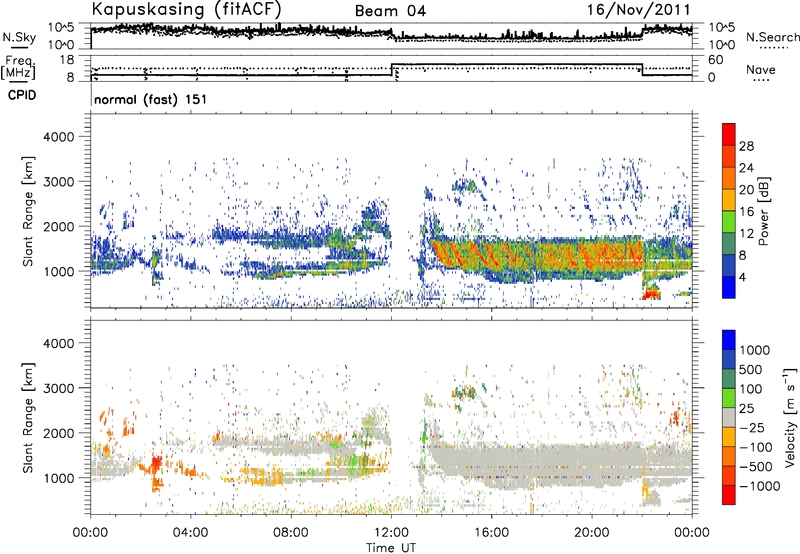Click the 12 tick on Power scale
The image size is (800, 554).
(746, 234)
